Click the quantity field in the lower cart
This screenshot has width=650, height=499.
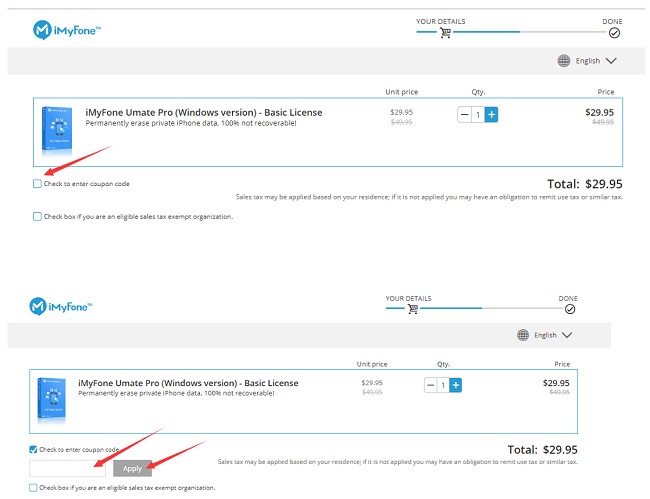click(x=443, y=385)
